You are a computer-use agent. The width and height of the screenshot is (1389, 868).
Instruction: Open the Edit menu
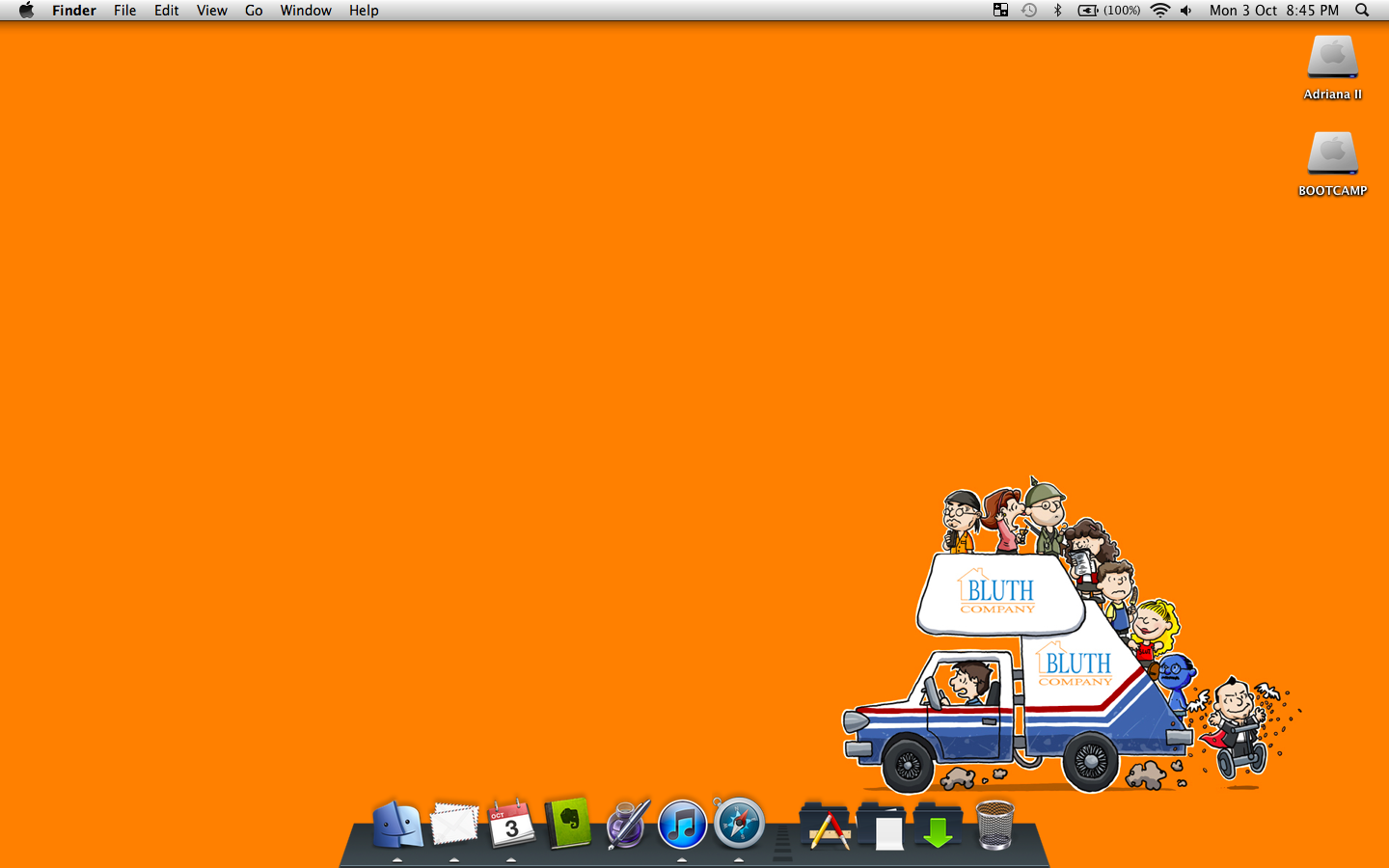pos(167,11)
